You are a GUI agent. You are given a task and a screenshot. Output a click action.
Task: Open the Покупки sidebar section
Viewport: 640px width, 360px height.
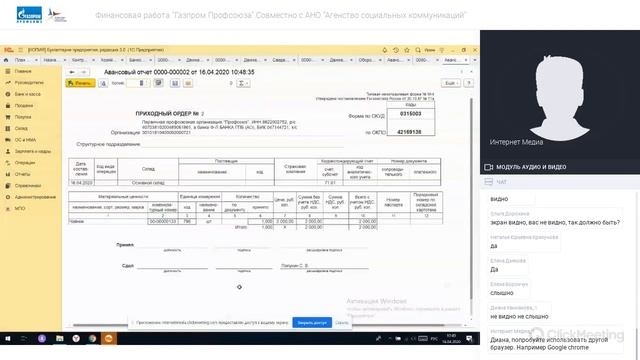[23, 117]
